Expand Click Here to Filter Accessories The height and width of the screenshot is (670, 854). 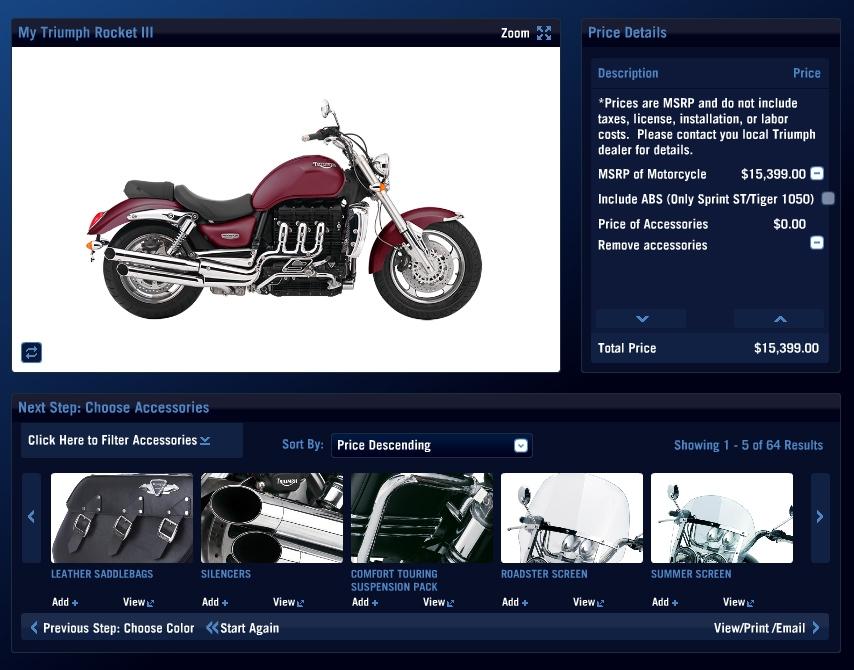coord(132,440)
